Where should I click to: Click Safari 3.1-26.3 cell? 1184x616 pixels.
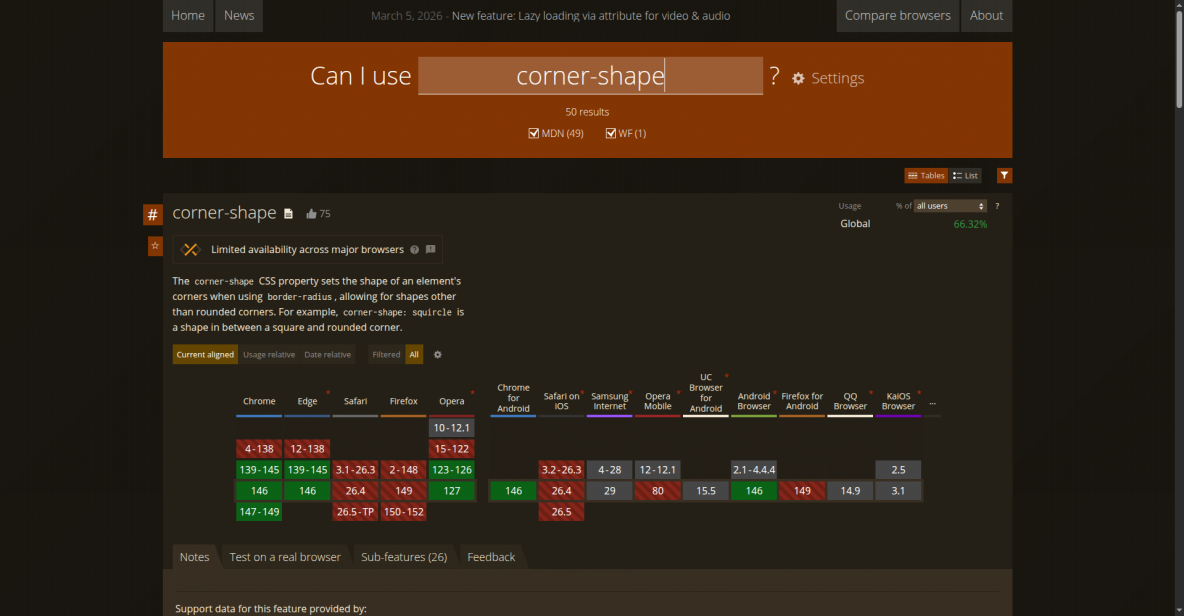(x=356, y=470)
